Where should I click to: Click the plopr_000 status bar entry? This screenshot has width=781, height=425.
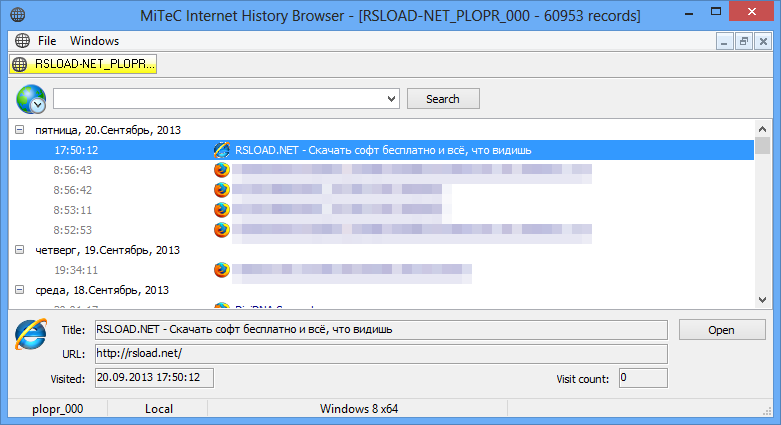57,409
